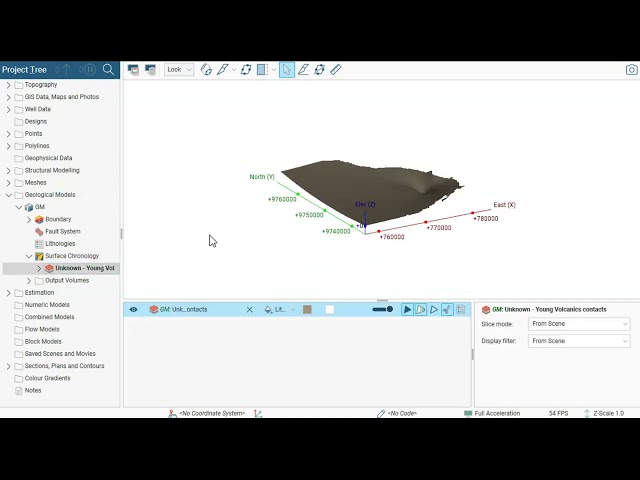Toggle the filled triangle surface display button

click(x=407, y=310)
